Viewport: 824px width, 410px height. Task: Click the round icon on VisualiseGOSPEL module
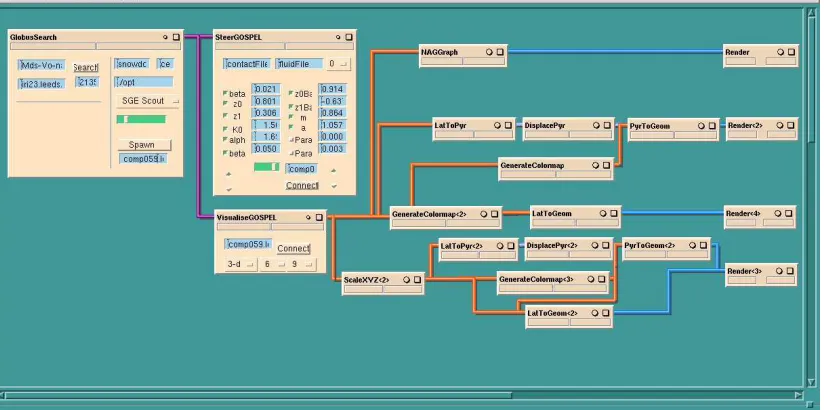pyautogui.click(x=308, y=218)
